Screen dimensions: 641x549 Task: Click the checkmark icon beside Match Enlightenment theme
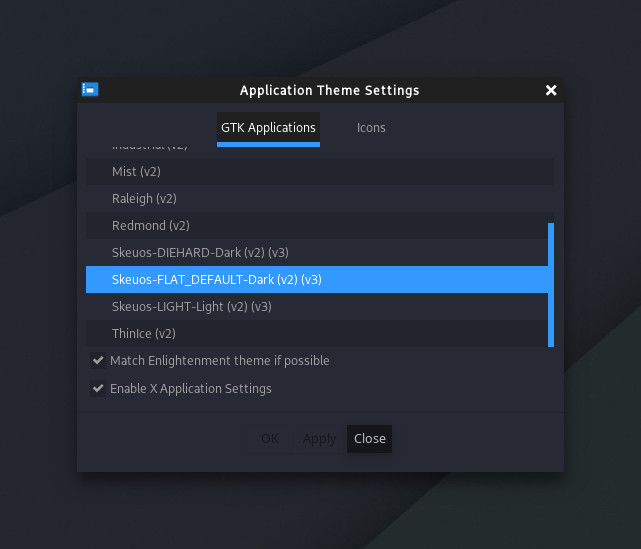coord(98,361)
